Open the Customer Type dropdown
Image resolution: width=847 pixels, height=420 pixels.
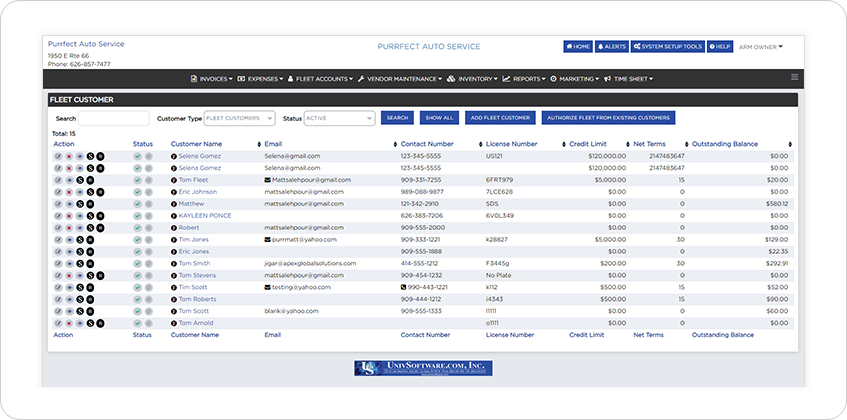(239, 118)
